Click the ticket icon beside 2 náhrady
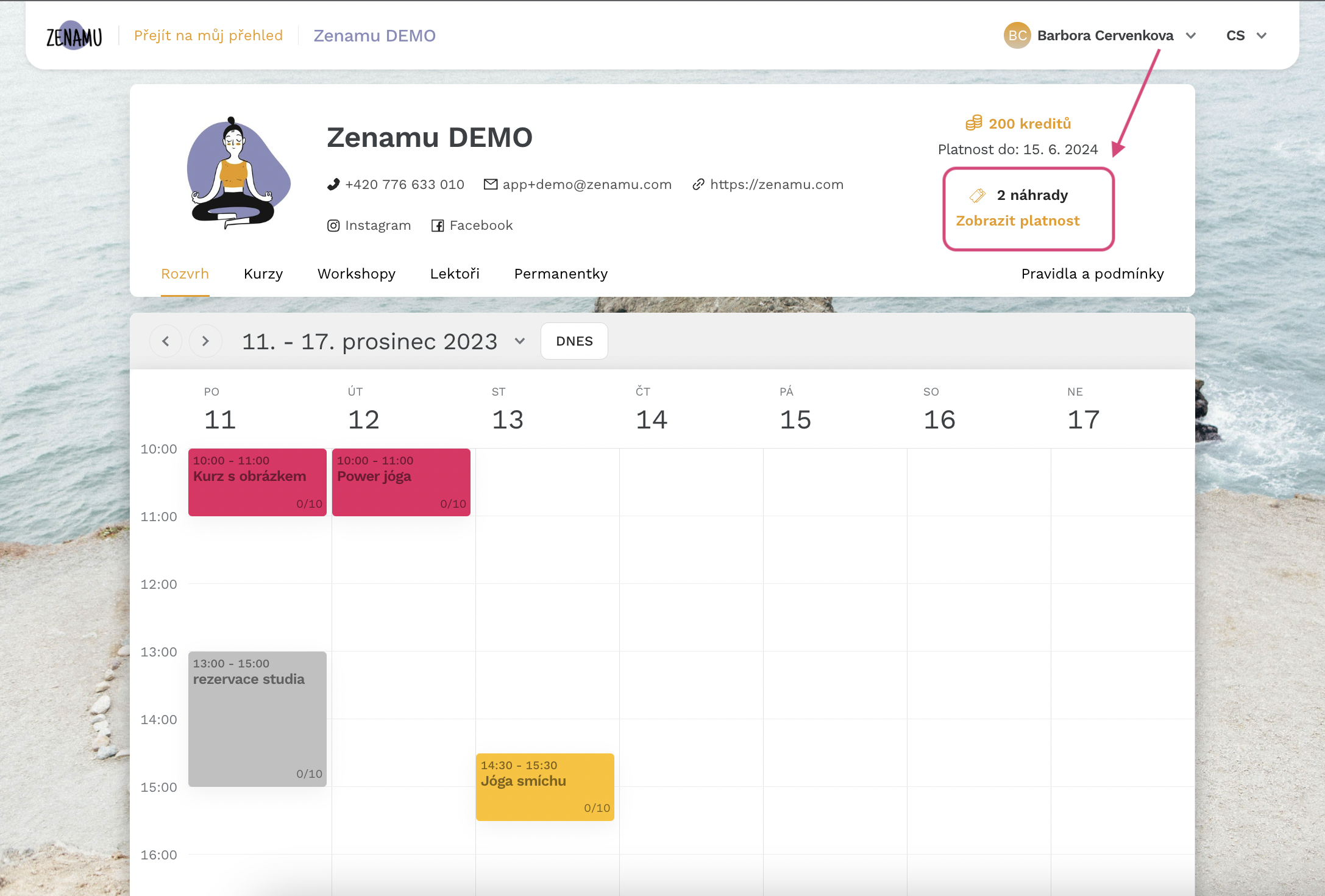 (x=978, y=195)
